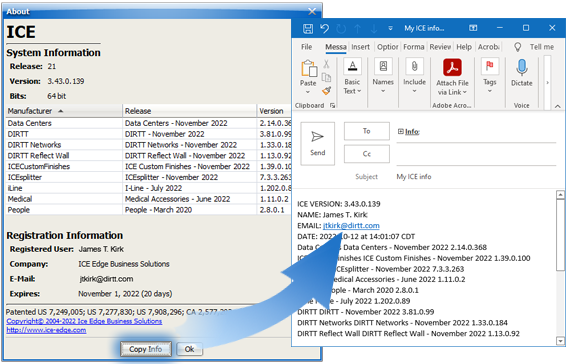Image resolution: width=571 pixels, height=364 pixels.
Task: Click the Redo icon in Outlook title bar
Action: pos(341,28)
